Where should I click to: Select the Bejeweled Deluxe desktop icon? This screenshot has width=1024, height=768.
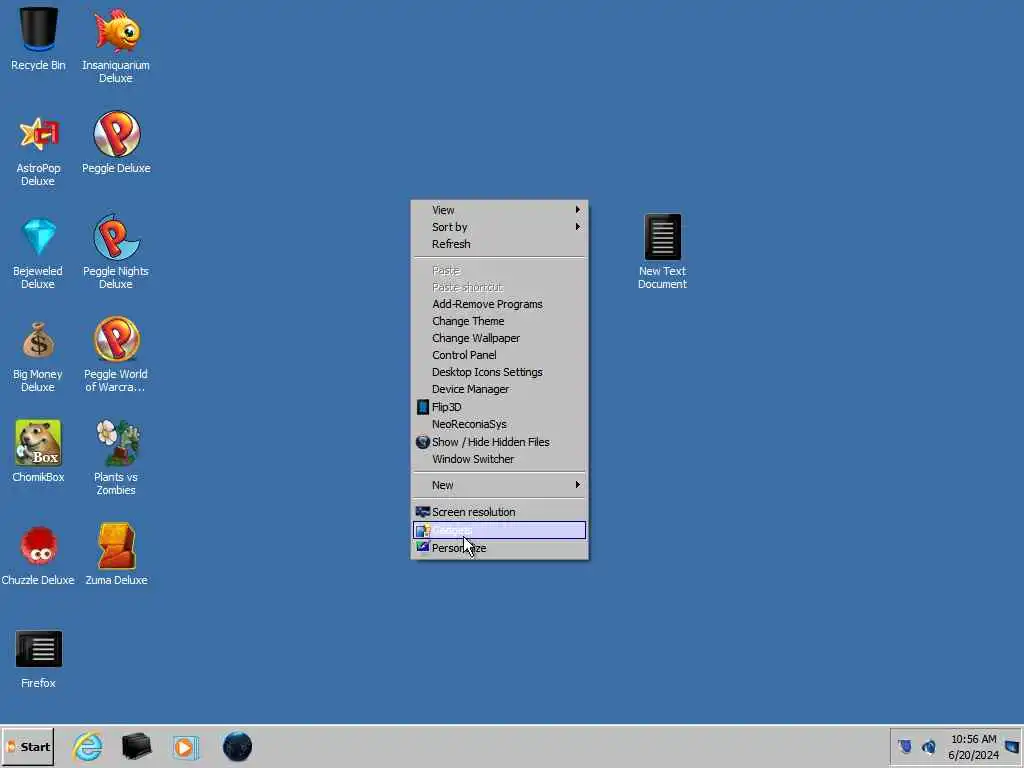pos(38,253)
